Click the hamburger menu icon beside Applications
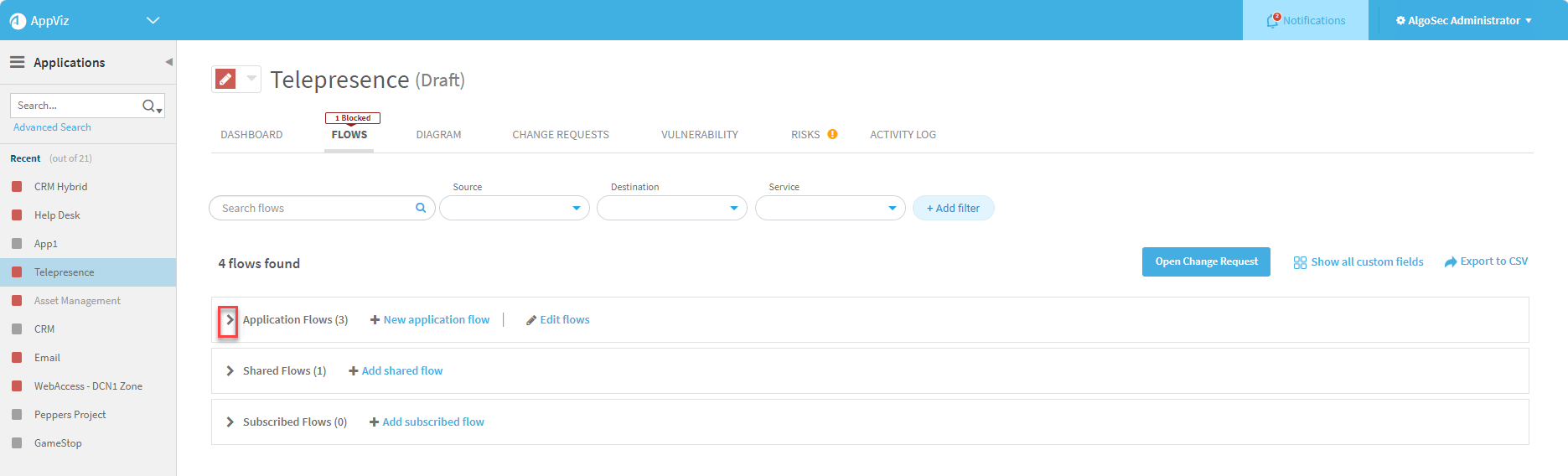 point(17,62)
